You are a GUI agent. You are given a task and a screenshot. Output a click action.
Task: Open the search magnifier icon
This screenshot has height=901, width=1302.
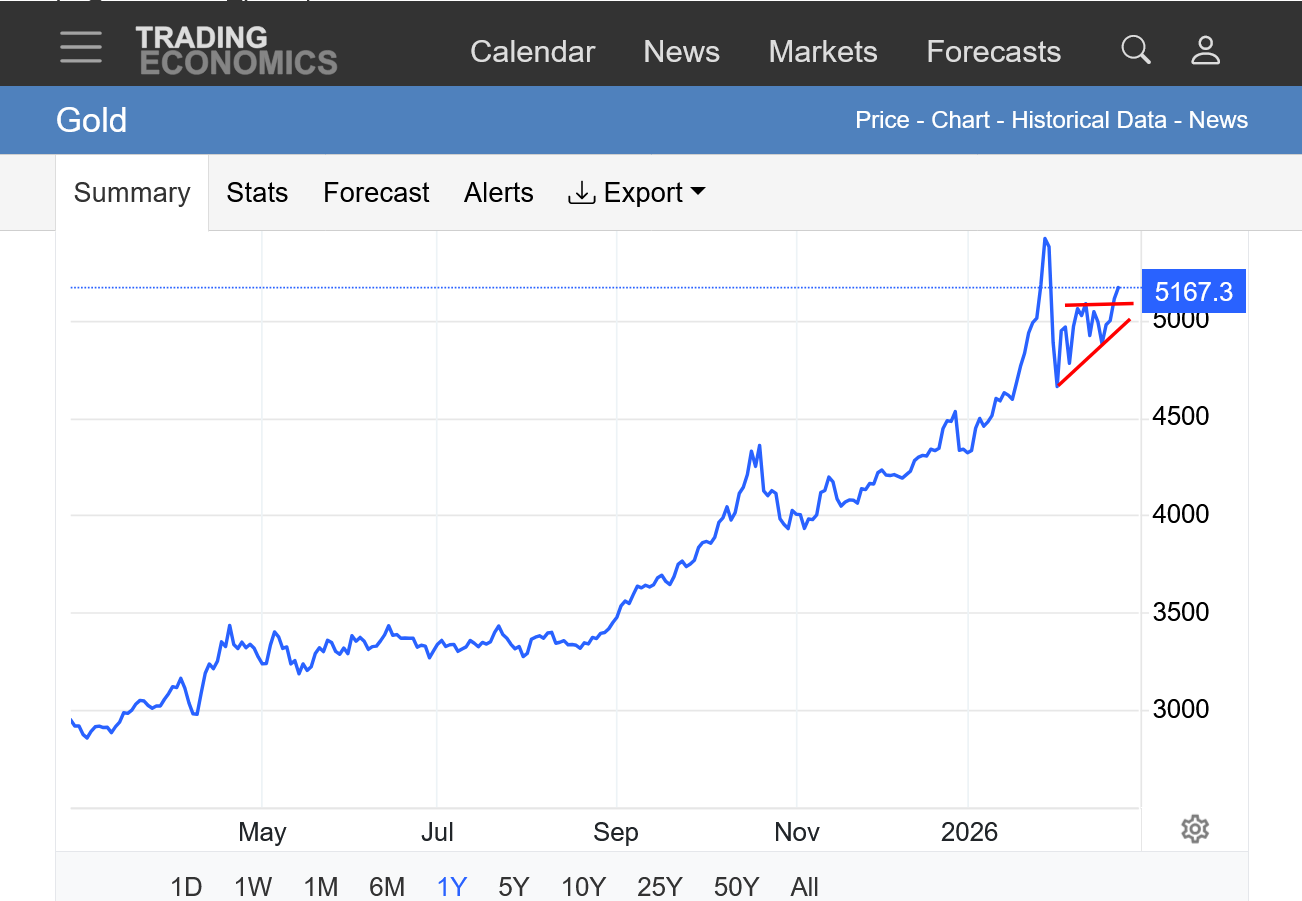1136,50
